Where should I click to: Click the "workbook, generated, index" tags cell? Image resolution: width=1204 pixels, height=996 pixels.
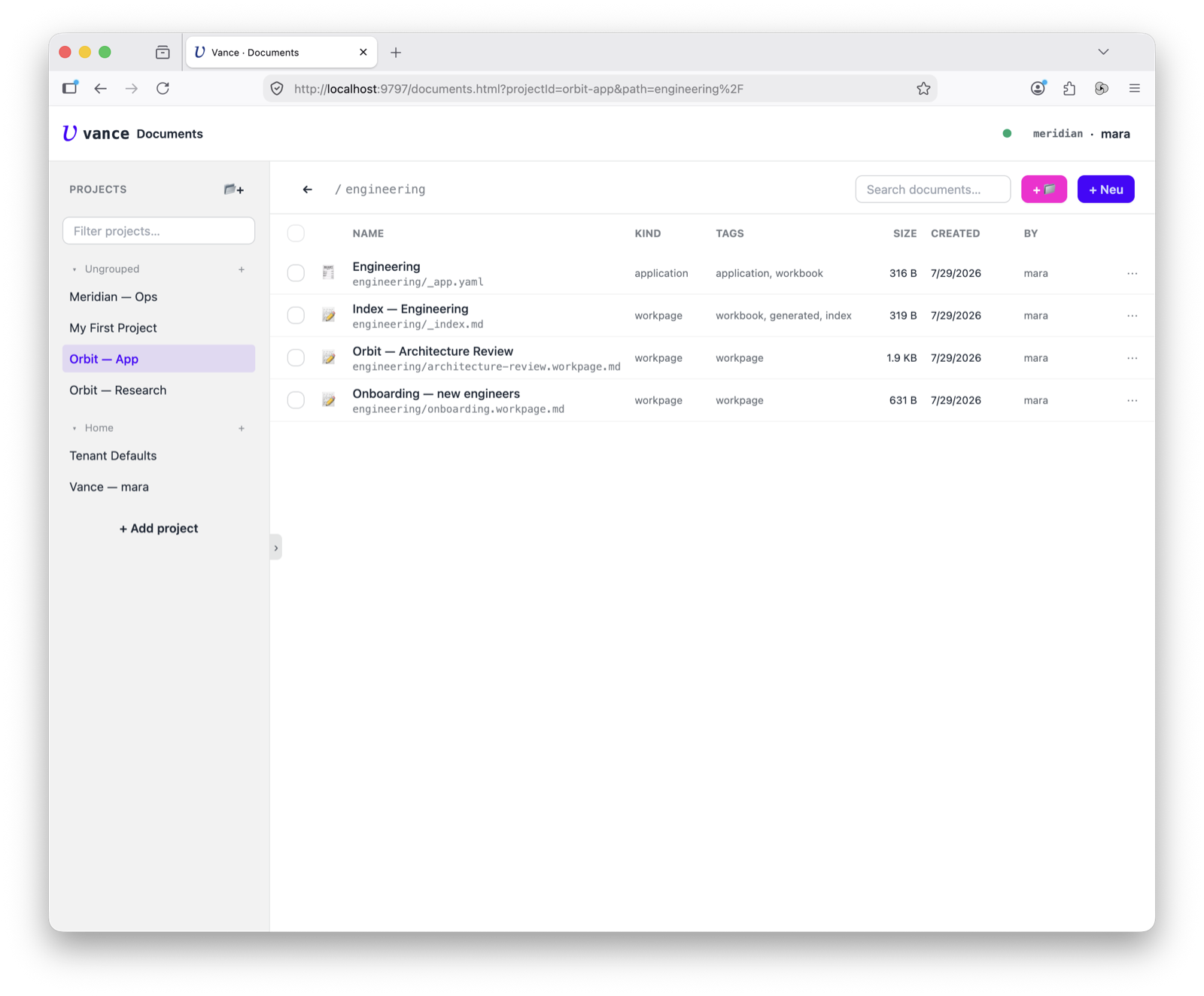(x=783, y=316)
